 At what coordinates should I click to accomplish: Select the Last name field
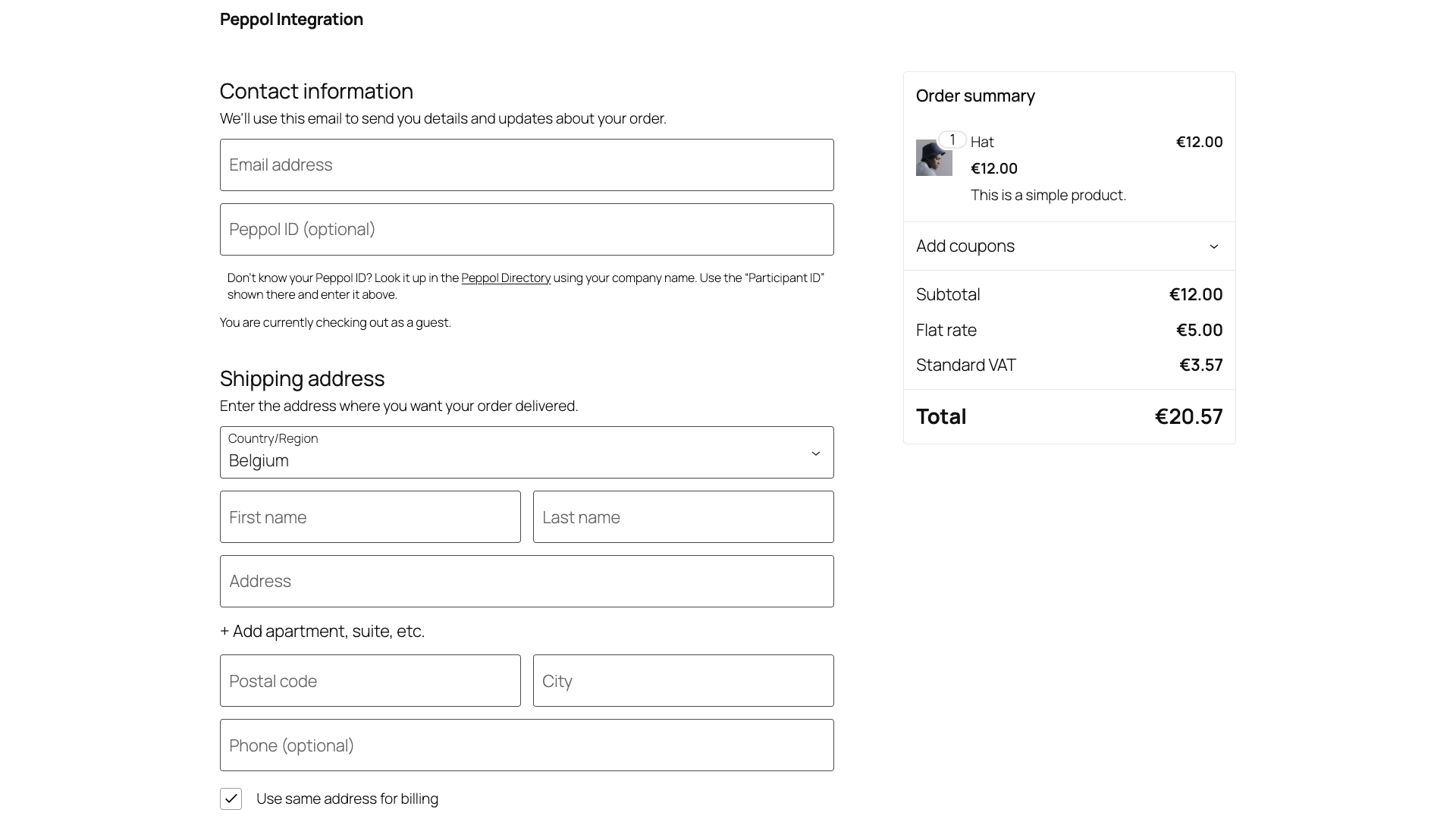coord(682,516)
